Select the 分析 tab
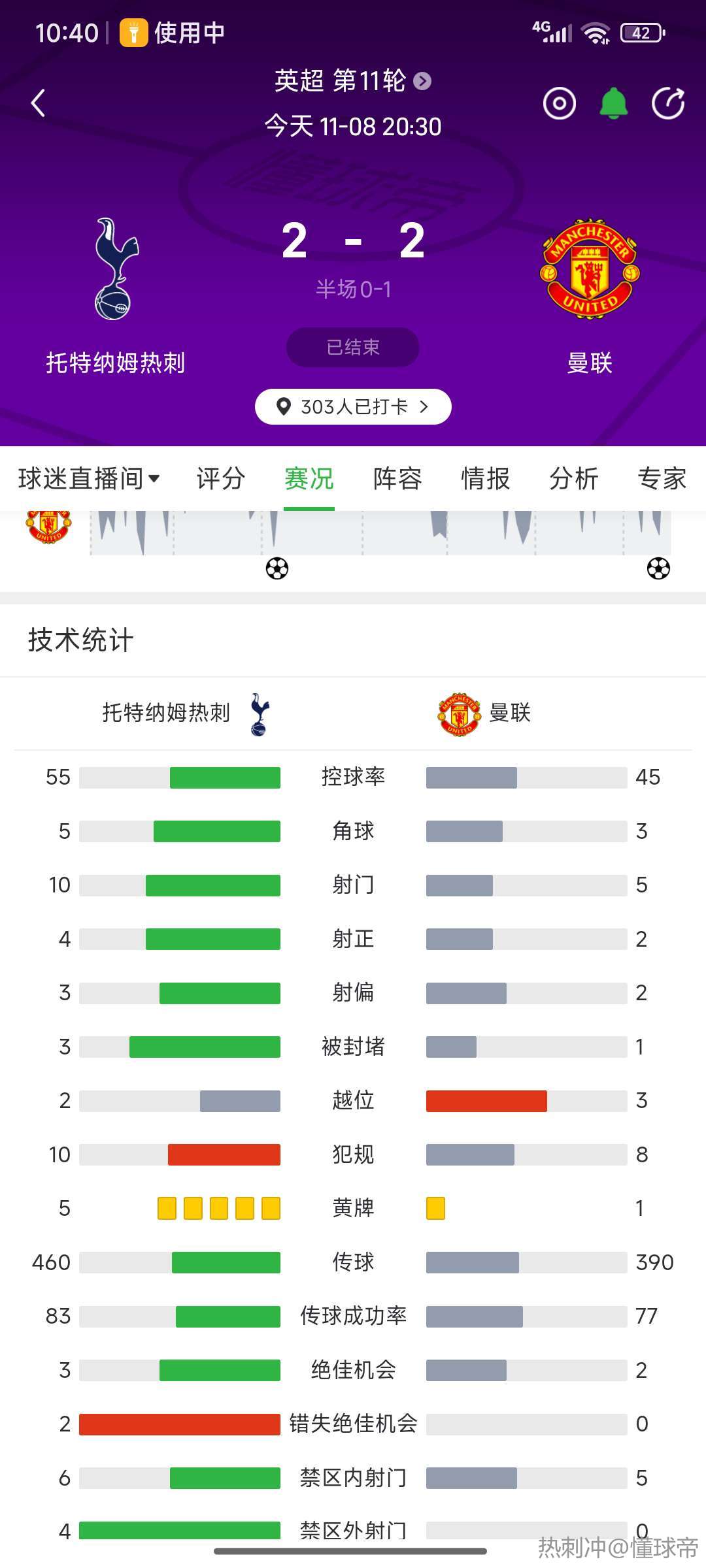This screenshot has height=1568, width=706. [574, 479]
